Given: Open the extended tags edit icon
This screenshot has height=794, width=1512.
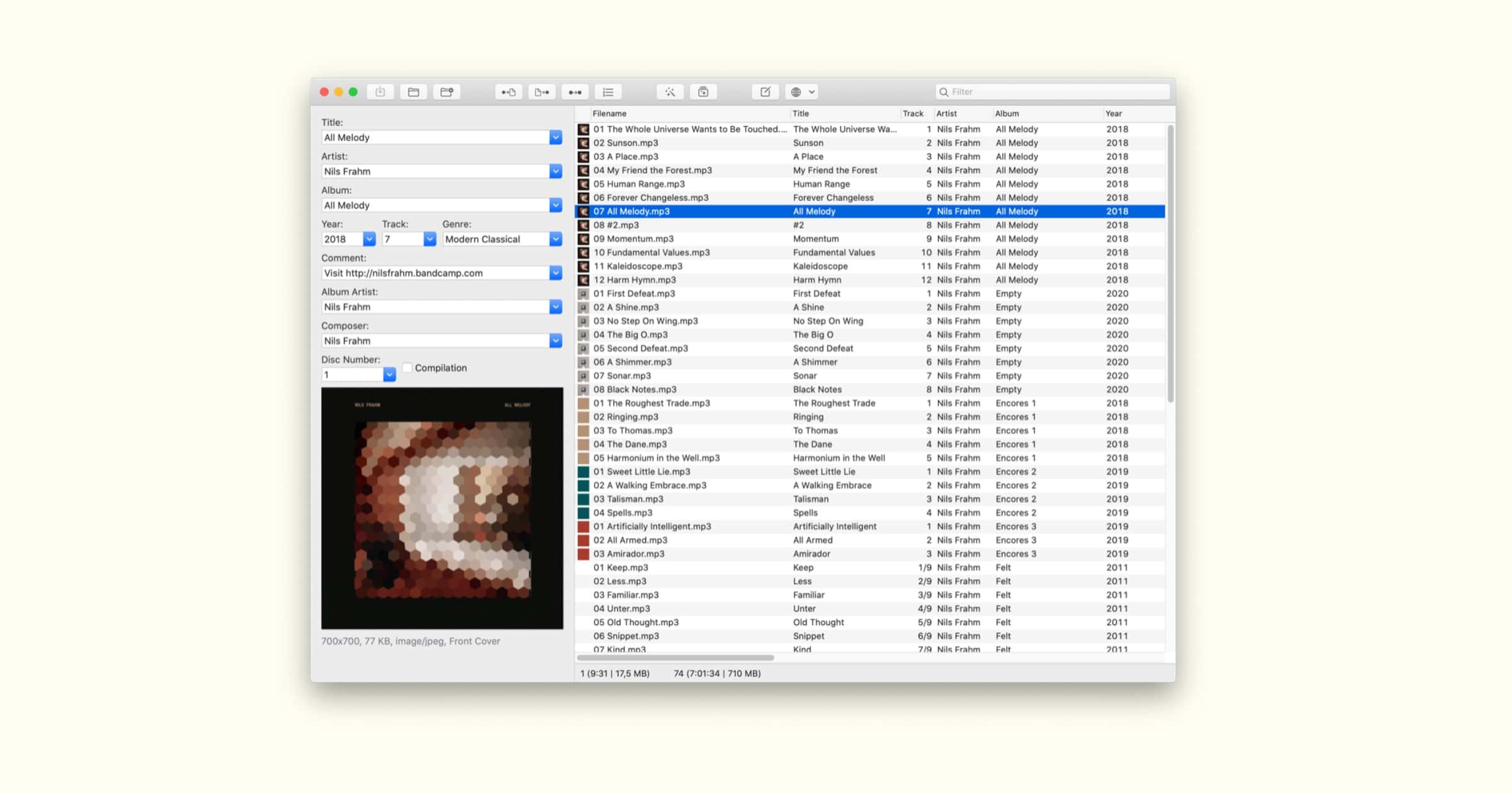Looking at the screenshot, I should click(x=765, y=92).
